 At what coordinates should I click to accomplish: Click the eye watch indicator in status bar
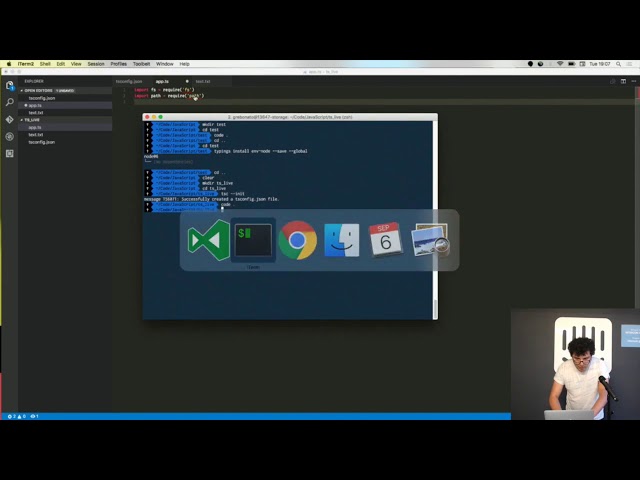coord(35,416)
